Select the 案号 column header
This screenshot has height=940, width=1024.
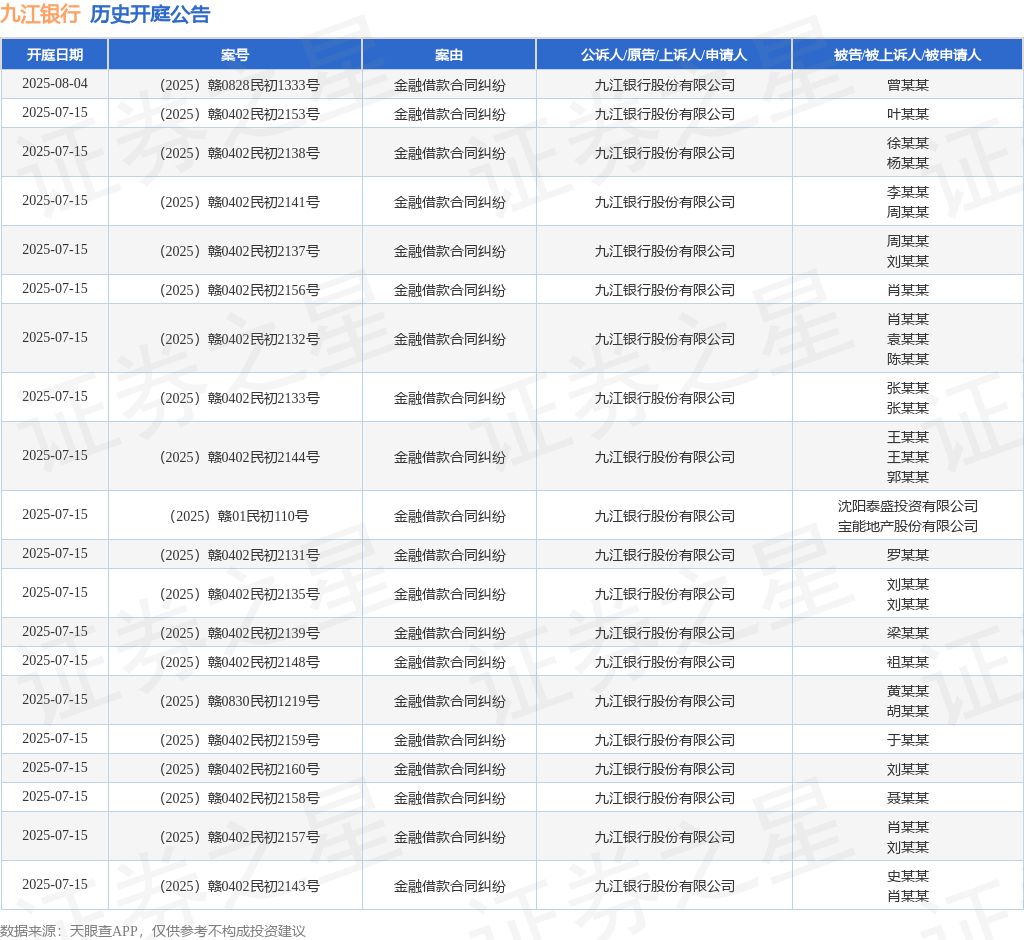click(x=235, y=55)
